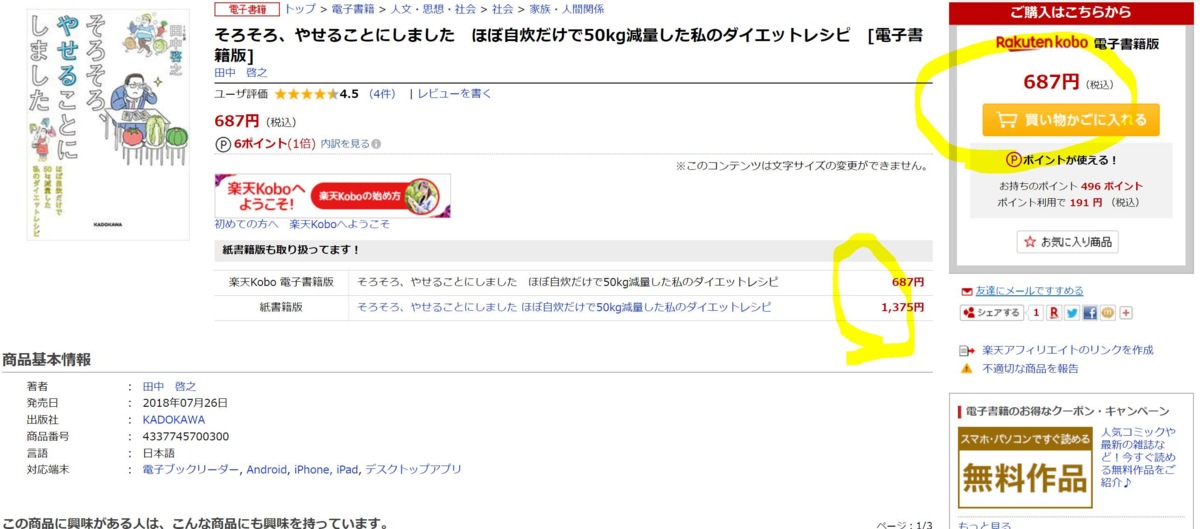
Task: Add to favorites with お気に入り商品 button
Action: pos(1067,242)
